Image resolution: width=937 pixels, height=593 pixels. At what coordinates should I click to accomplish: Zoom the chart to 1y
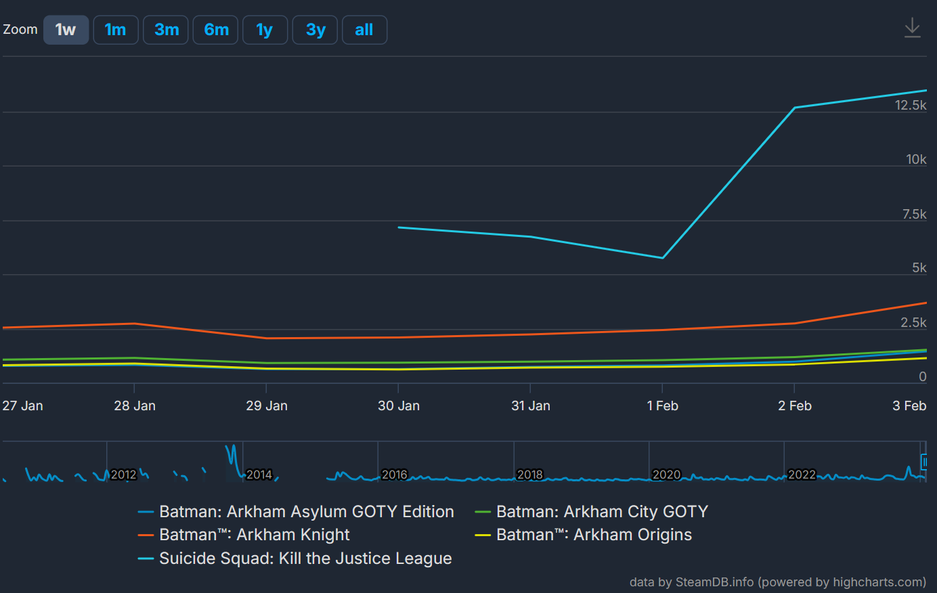point(264,30)
